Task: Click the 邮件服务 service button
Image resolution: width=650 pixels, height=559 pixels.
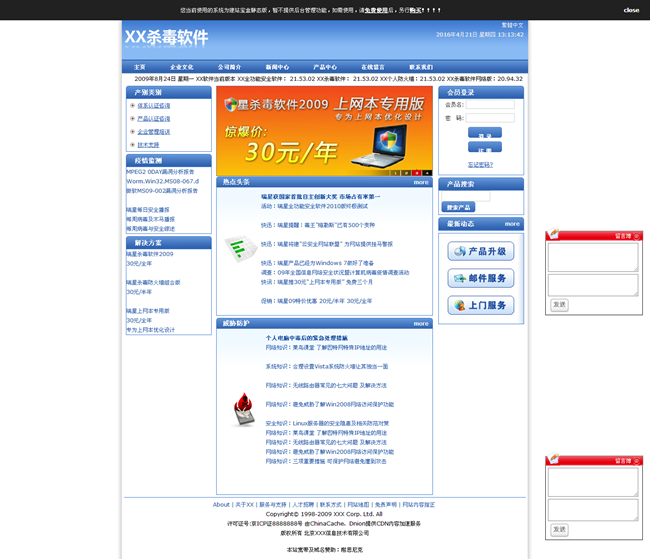Action: 480,278
